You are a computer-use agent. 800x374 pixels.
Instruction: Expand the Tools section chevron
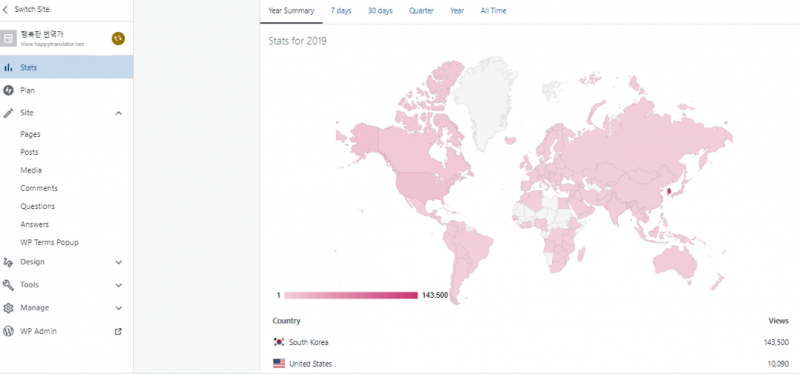pos(118,285)
